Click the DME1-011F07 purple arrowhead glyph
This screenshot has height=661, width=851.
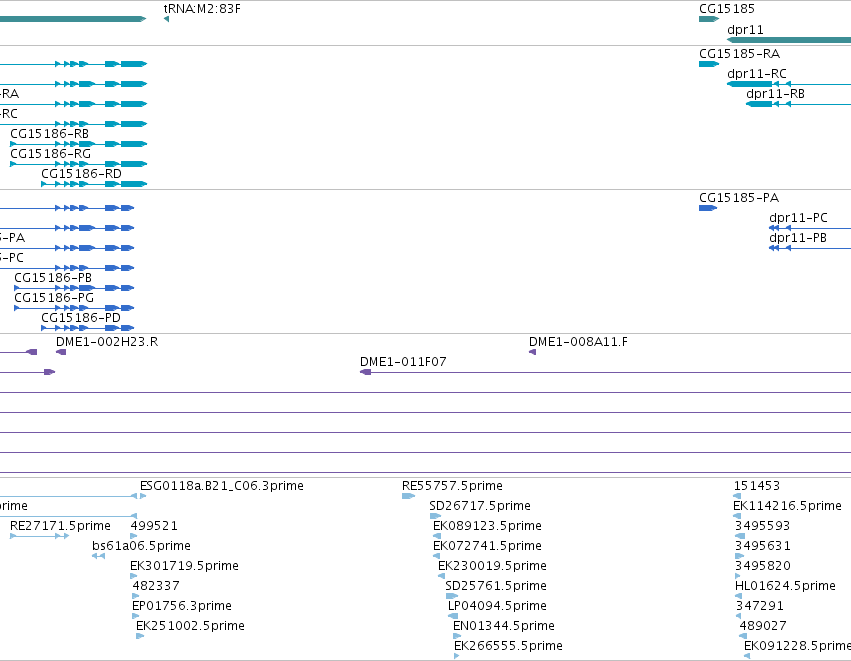366,372
